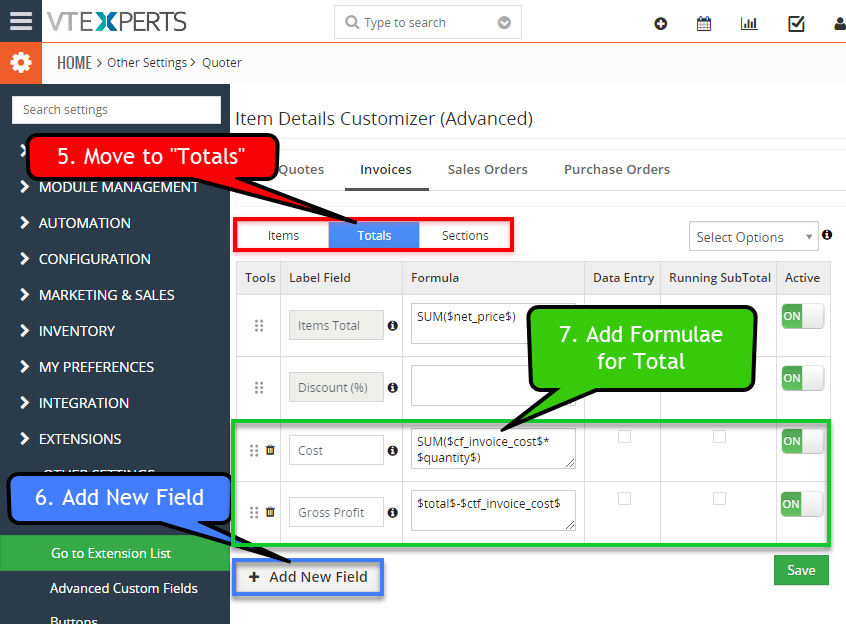Open the reports bar chart icon
846x624 pixels.
[x=749, y=23]
